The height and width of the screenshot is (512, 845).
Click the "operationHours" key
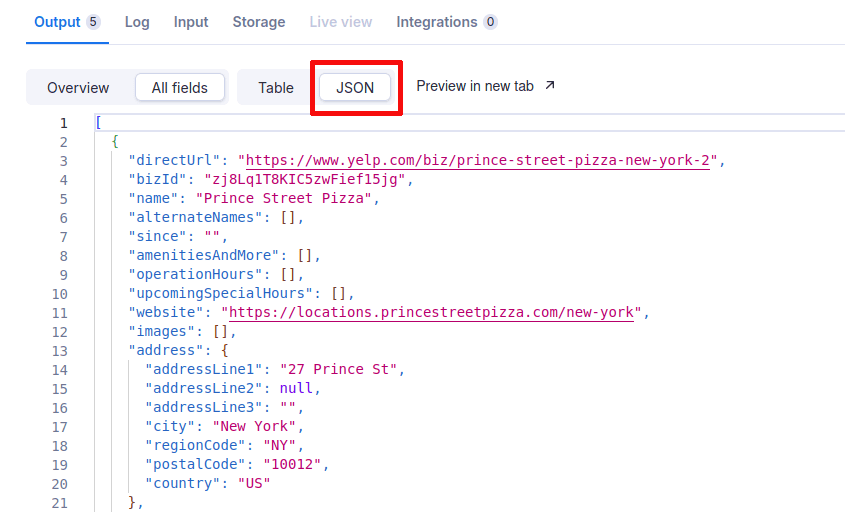coord(195,274)
